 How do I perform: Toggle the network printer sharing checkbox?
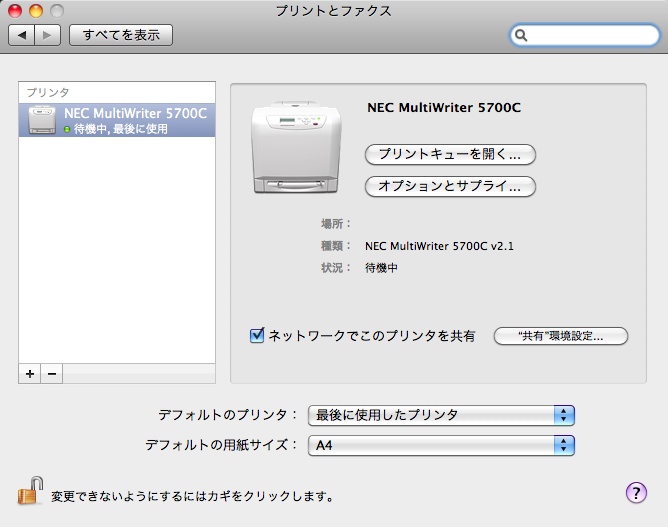[257, 336]
